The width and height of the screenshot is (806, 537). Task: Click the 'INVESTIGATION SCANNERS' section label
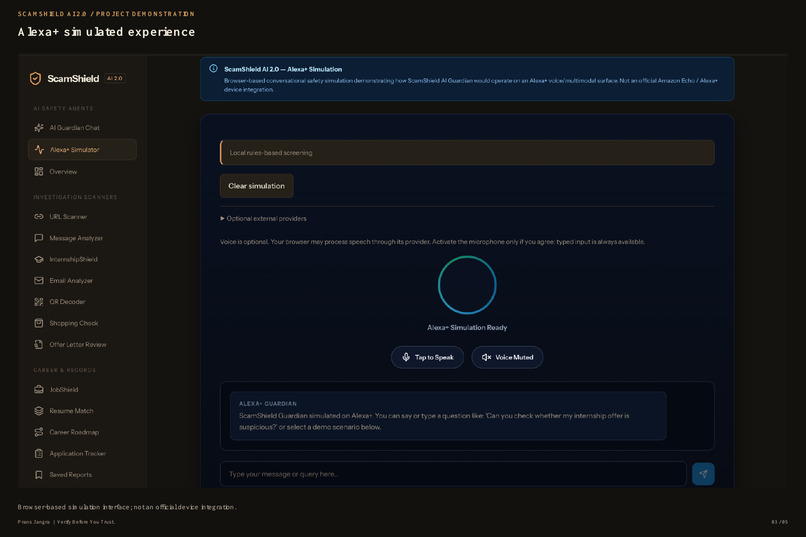coord(75,197)
